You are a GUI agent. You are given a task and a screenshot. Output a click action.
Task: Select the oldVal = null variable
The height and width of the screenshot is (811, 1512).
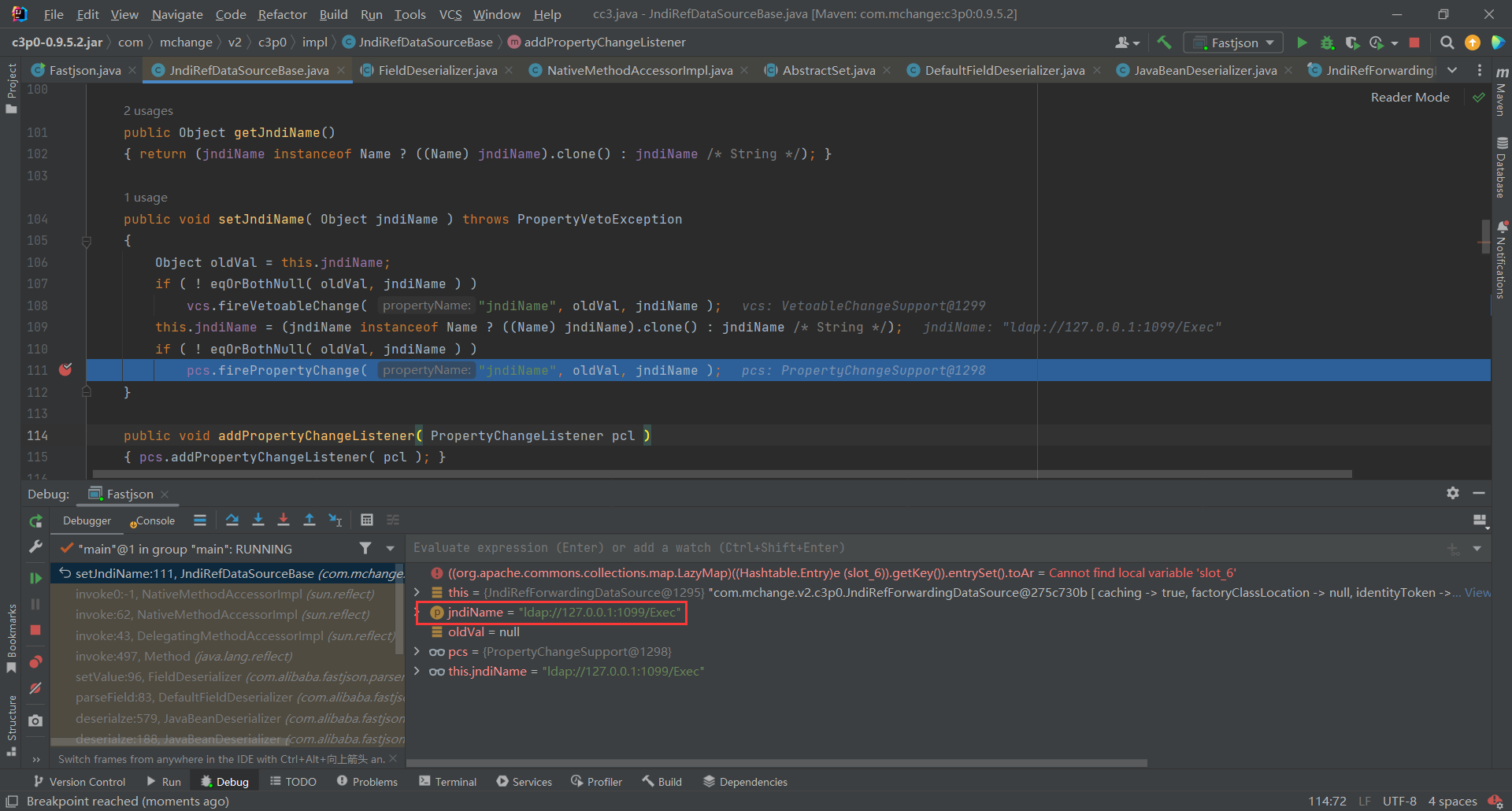pyautogui.click(x=484, y=631)
